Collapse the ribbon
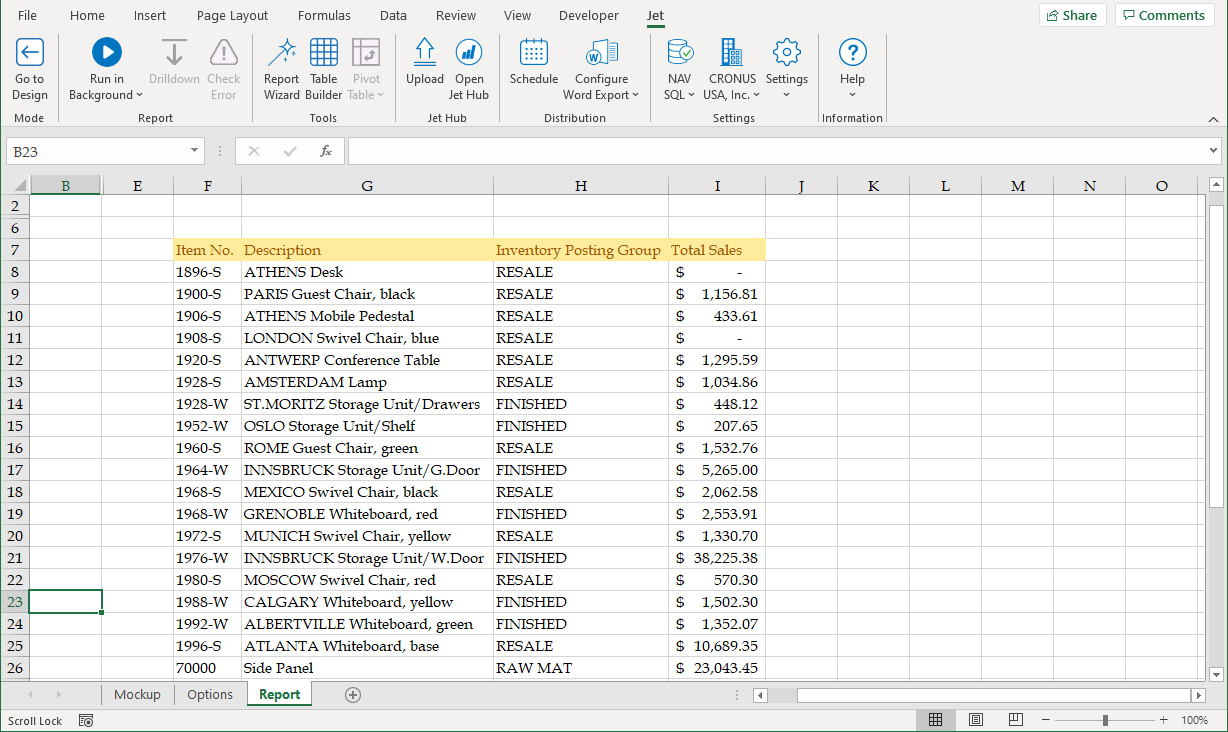 (x=1213, y=119)
